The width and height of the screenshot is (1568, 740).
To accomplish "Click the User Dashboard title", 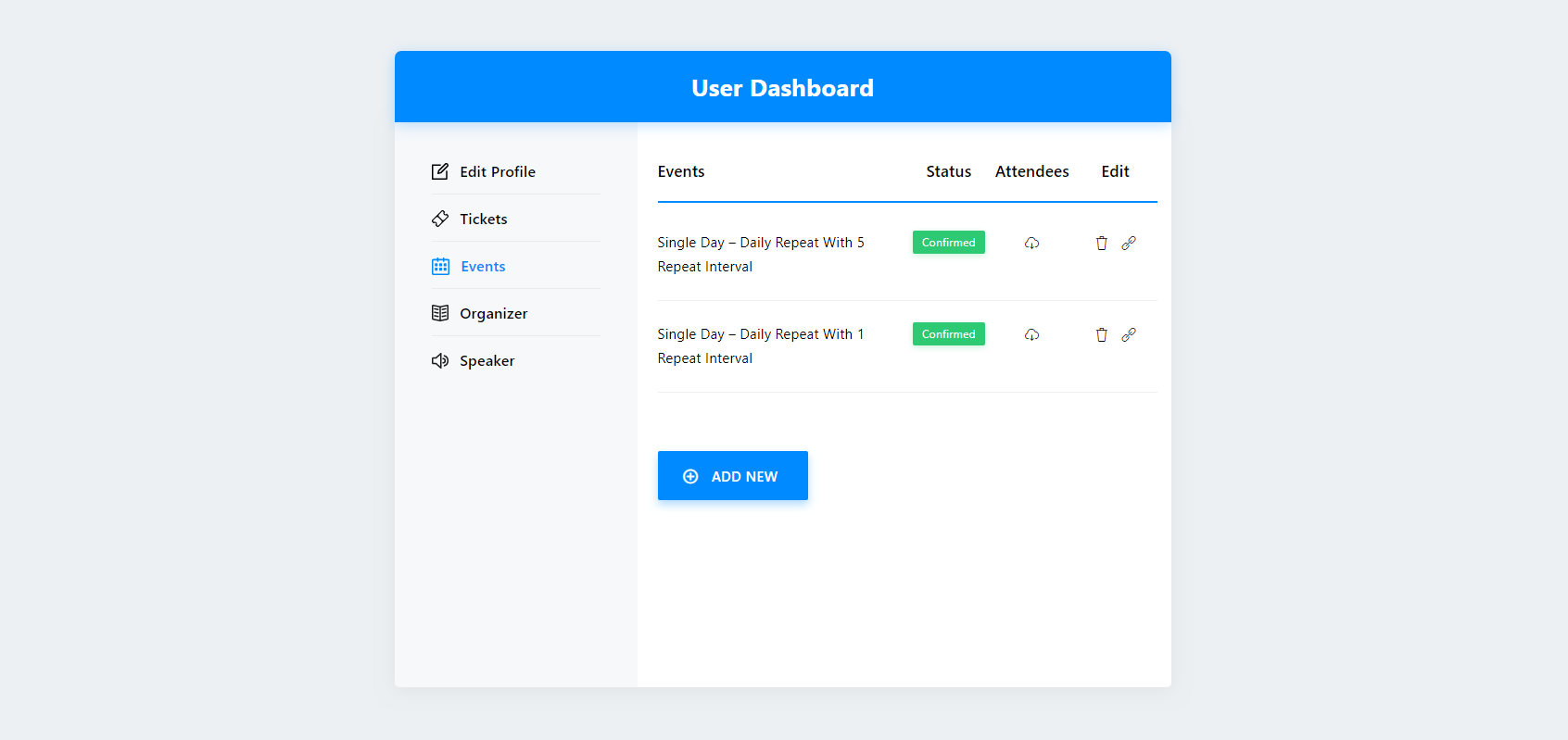I will pyautogui.click(x=783, y=88).
